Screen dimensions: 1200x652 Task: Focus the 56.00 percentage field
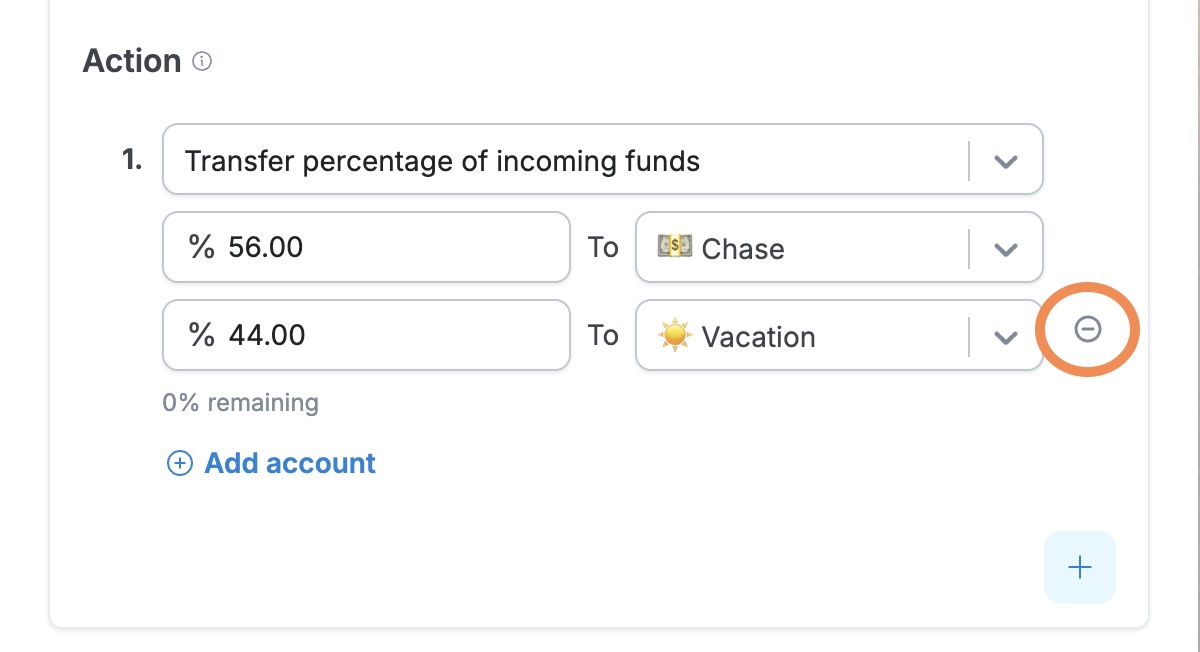366,247
